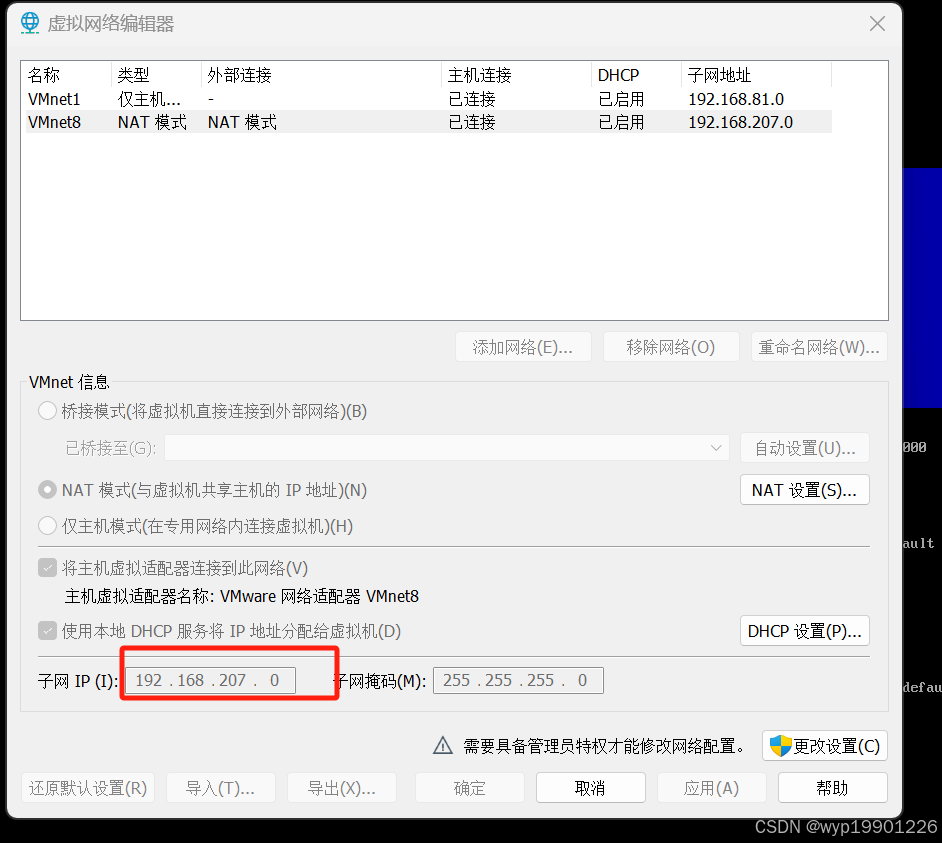Select the NAT 模式 radio button
The image size is (942, 843).
(47, 490)
